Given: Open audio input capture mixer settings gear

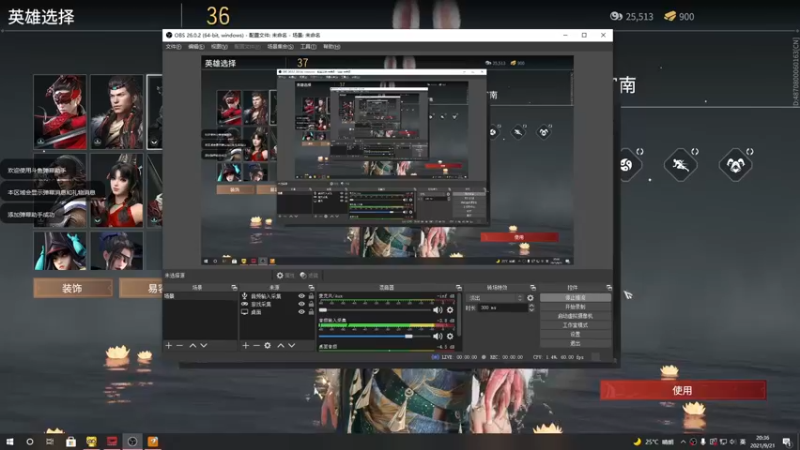Looking at the screenshot, I should click(450, 336).
